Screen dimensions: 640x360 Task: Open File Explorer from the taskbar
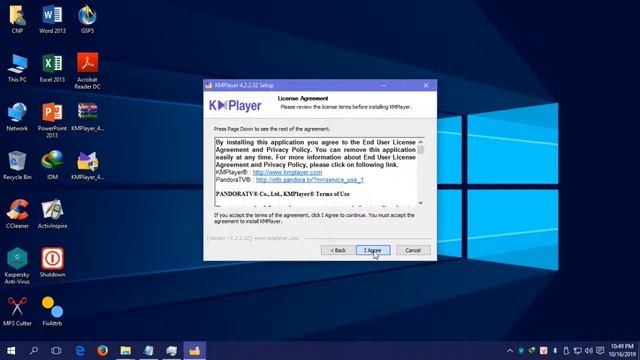126,351
